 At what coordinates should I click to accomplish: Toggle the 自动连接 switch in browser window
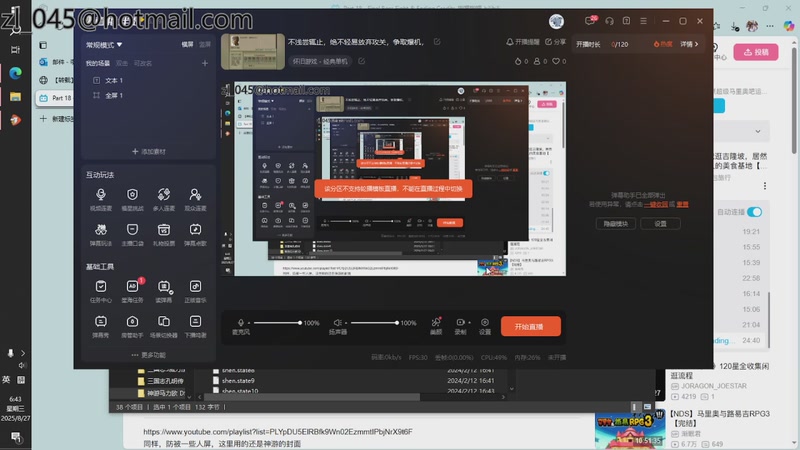point(755,212)
